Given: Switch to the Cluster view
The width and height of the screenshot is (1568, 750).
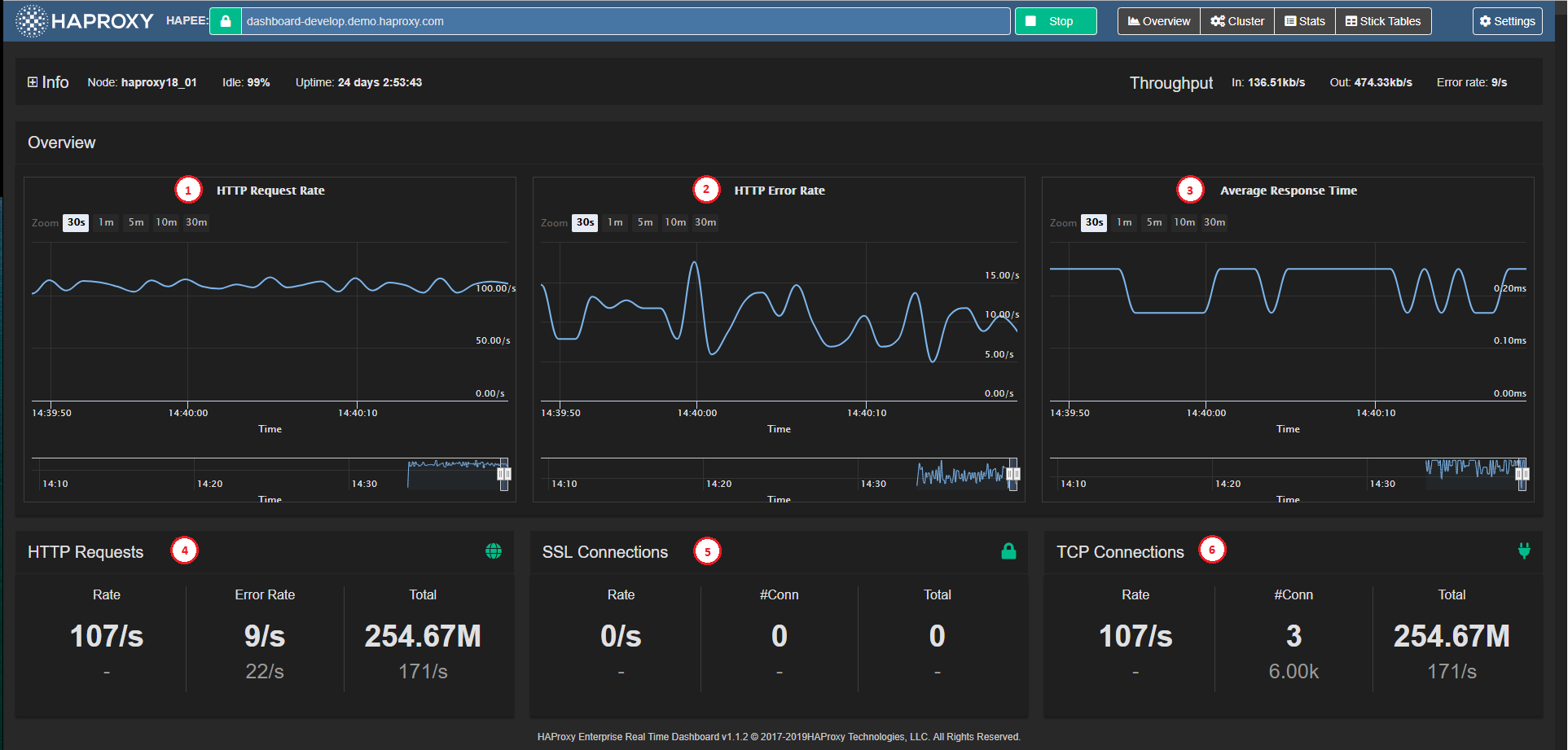Looking at the screenshot, I should click(1237, 21).
